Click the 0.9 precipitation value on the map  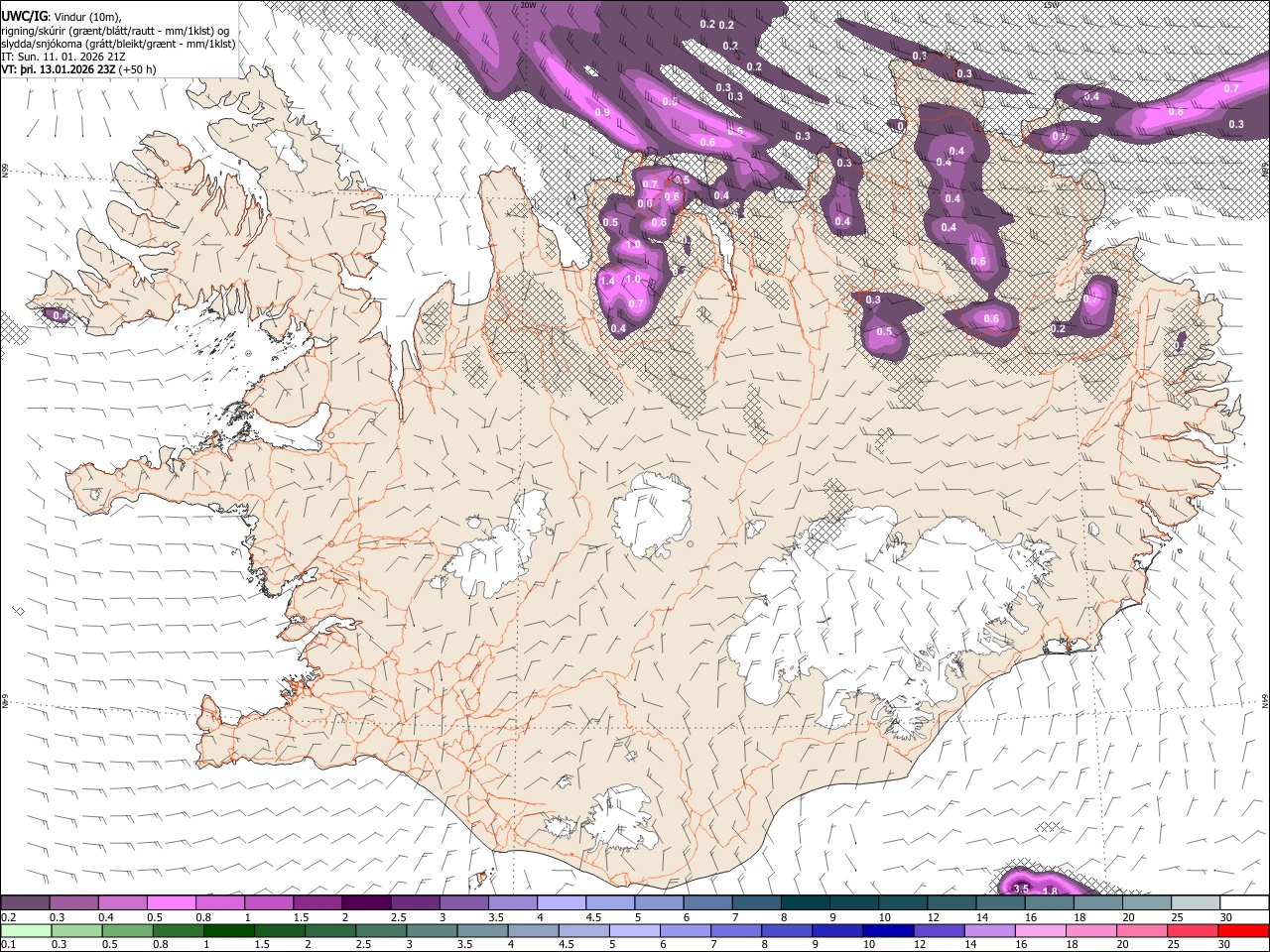602,113
